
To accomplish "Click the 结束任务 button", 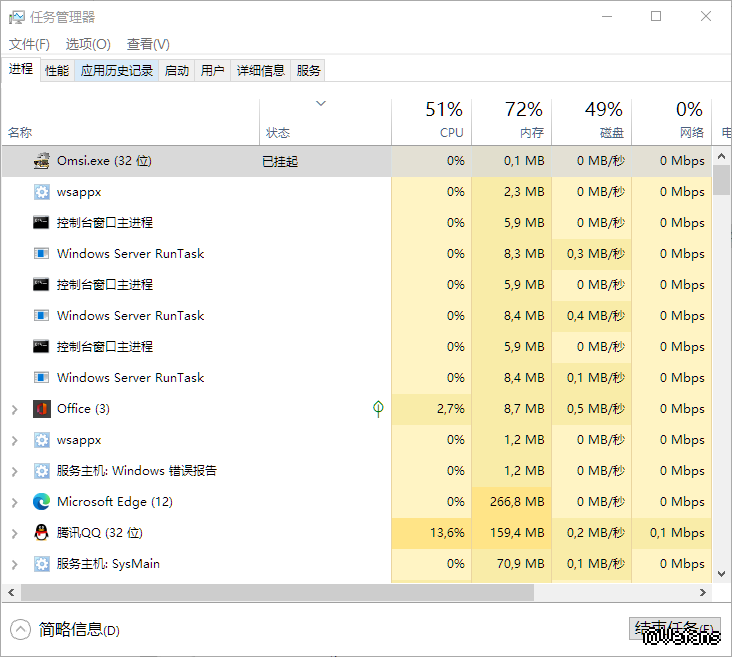I will click(x=675, y=629).
